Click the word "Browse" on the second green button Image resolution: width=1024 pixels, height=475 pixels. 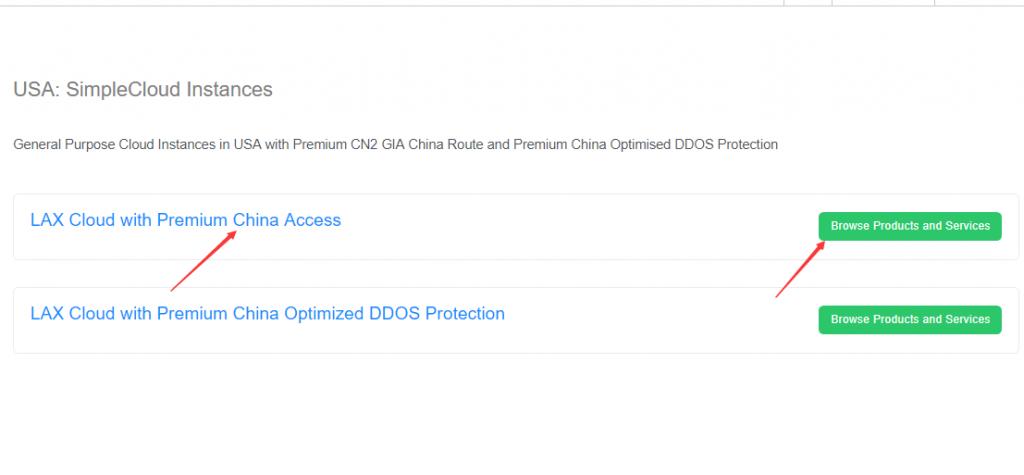coord(850,320)
